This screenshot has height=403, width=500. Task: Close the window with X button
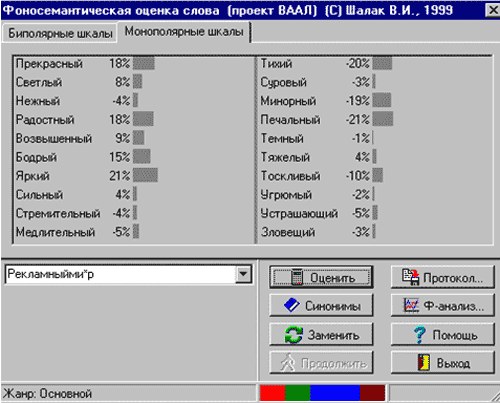point(493,10)
